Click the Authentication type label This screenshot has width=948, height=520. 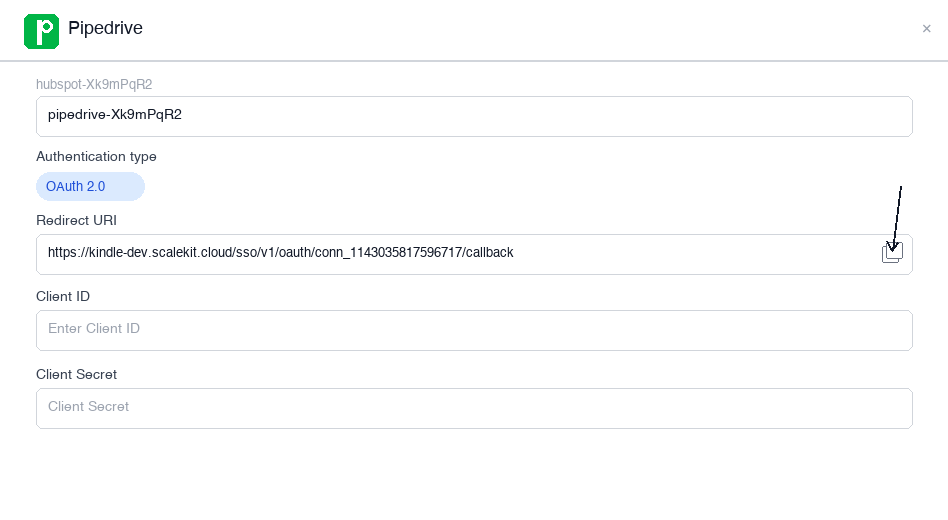(x=96, y=156)
